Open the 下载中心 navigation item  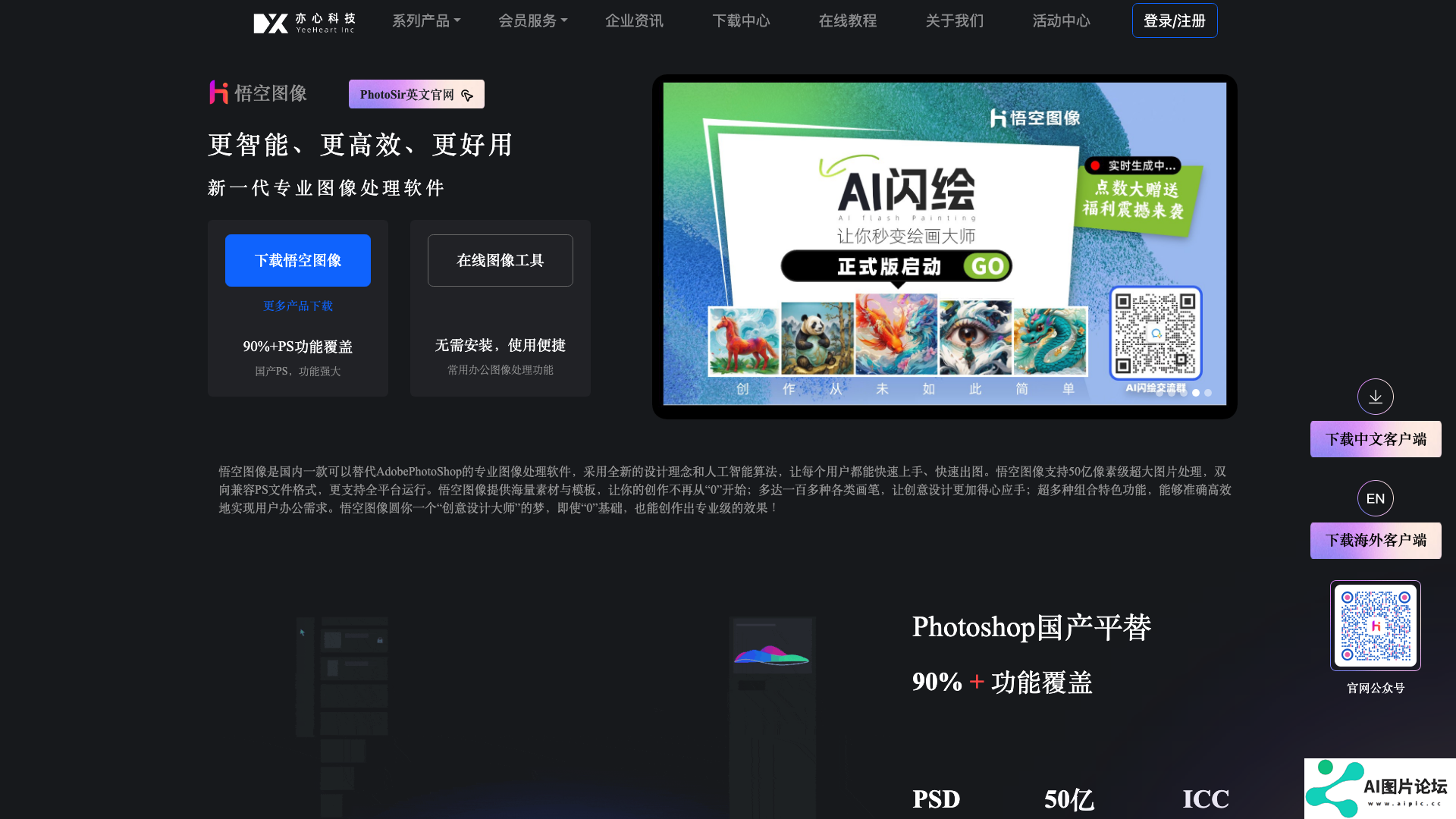(741, 21)
